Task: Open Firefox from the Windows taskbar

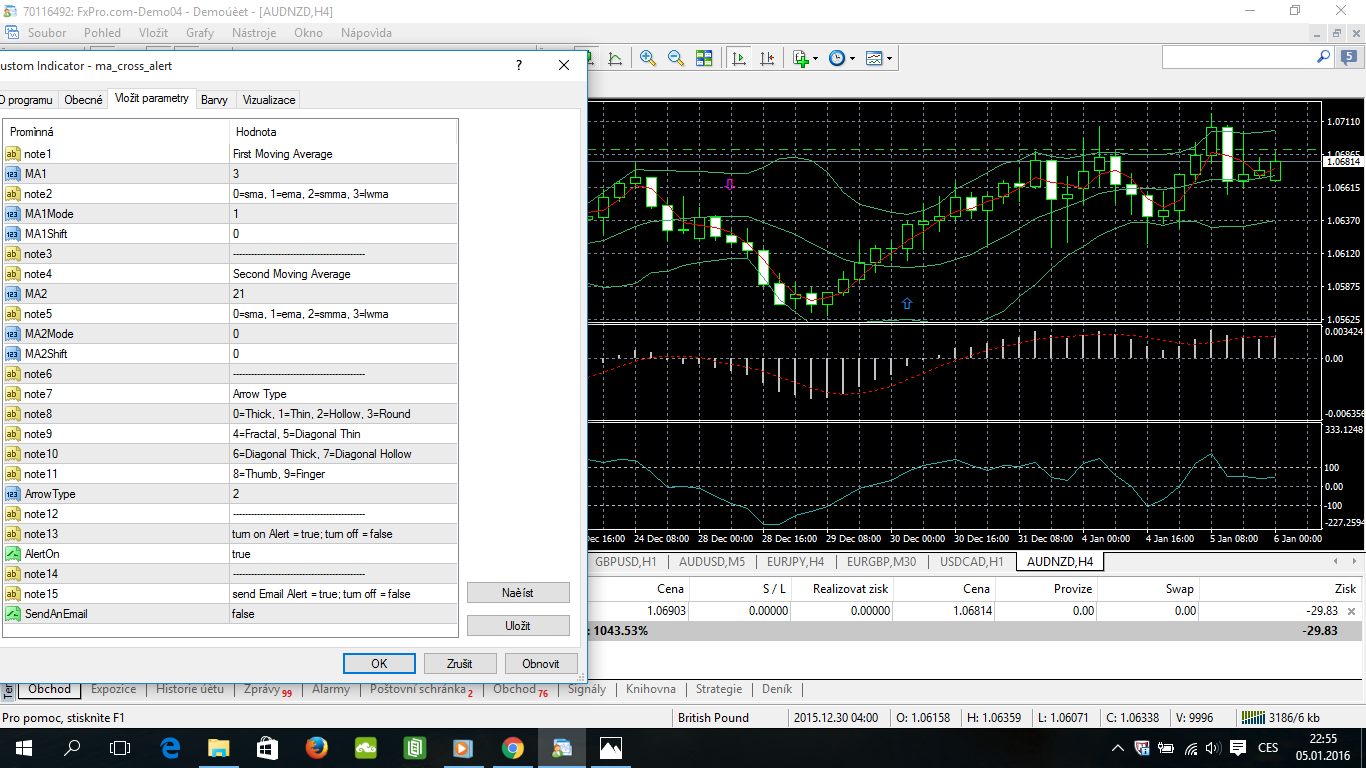Action: pos(317,747)
